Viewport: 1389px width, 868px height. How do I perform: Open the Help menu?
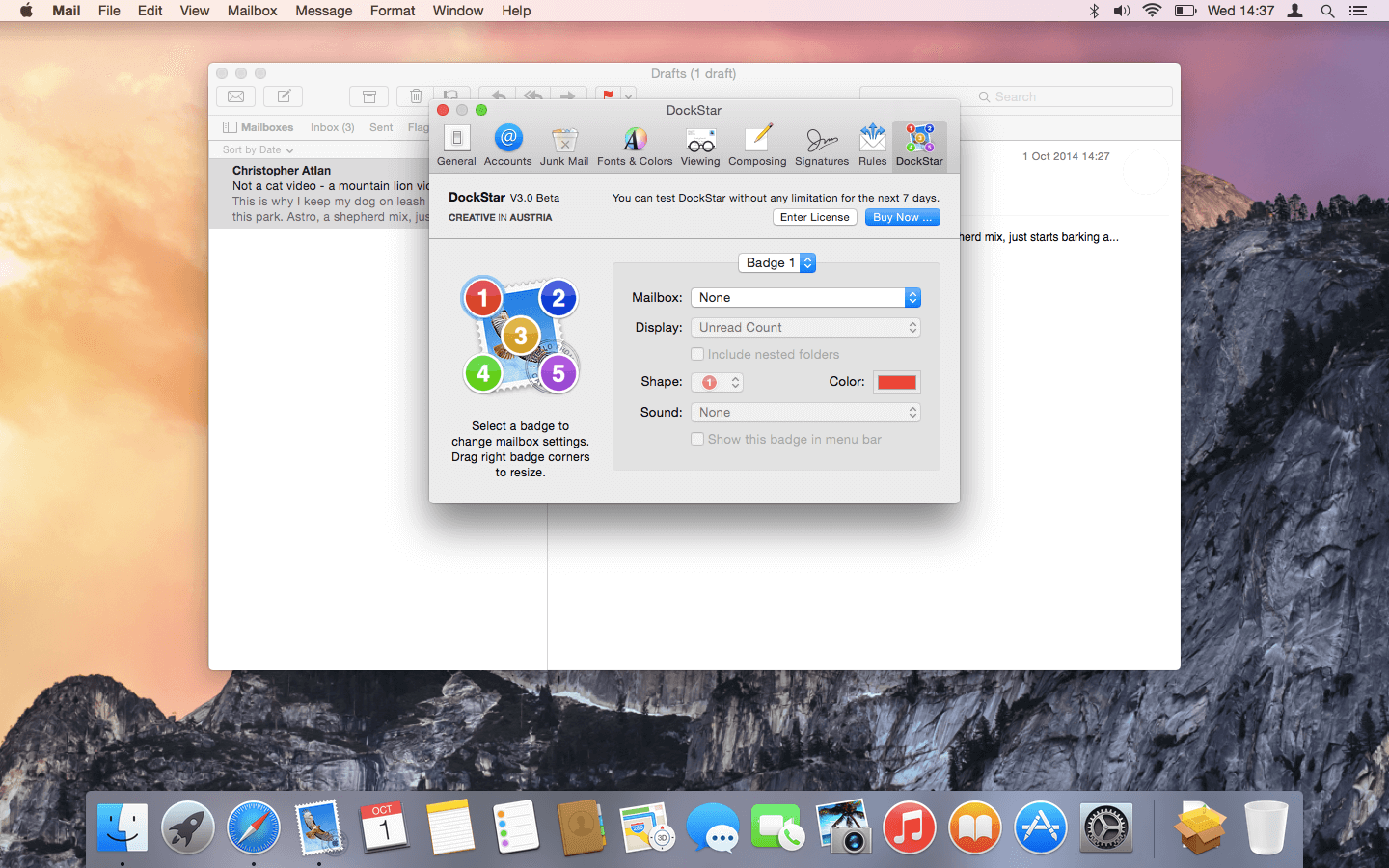point(516,11)
